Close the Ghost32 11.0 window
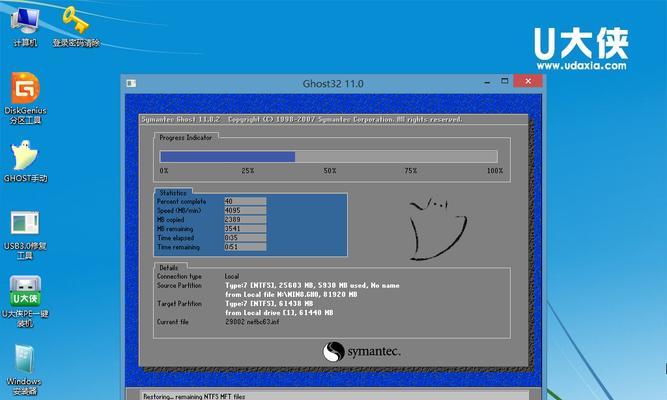The height and width of the screenshot is (400, 667). coord(528,81)
